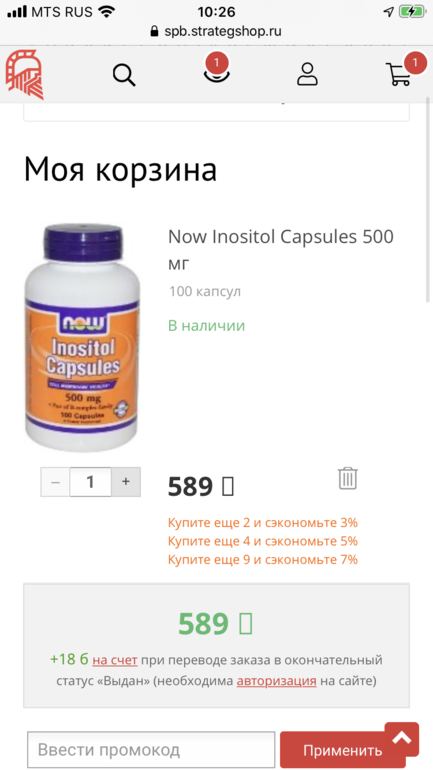433x770 pixels.
Task: Select the quantity field showing 1
Action: point(90,482)
